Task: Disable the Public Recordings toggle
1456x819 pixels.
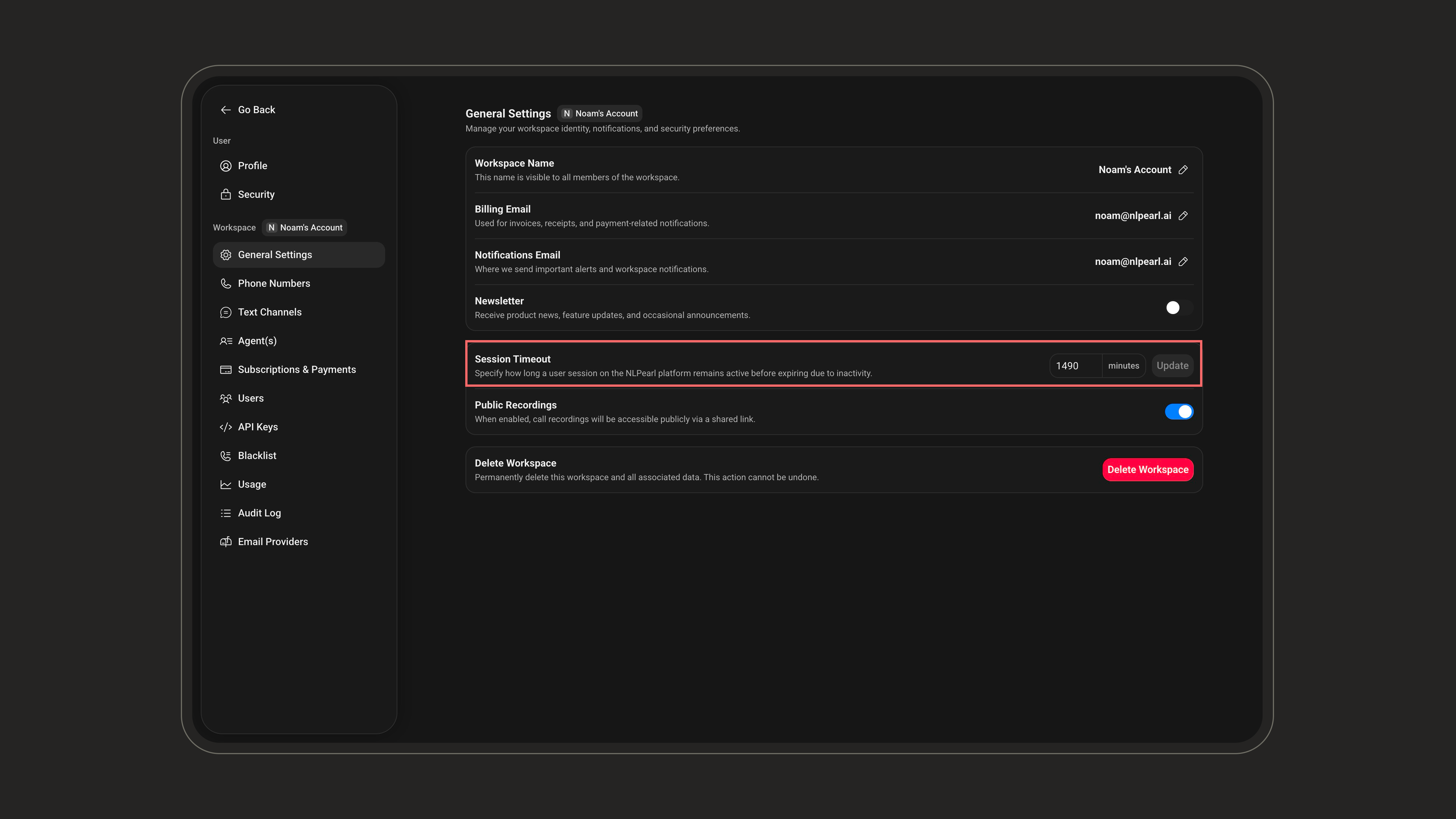Action: pyautogui.click(x=1178, y=411)
